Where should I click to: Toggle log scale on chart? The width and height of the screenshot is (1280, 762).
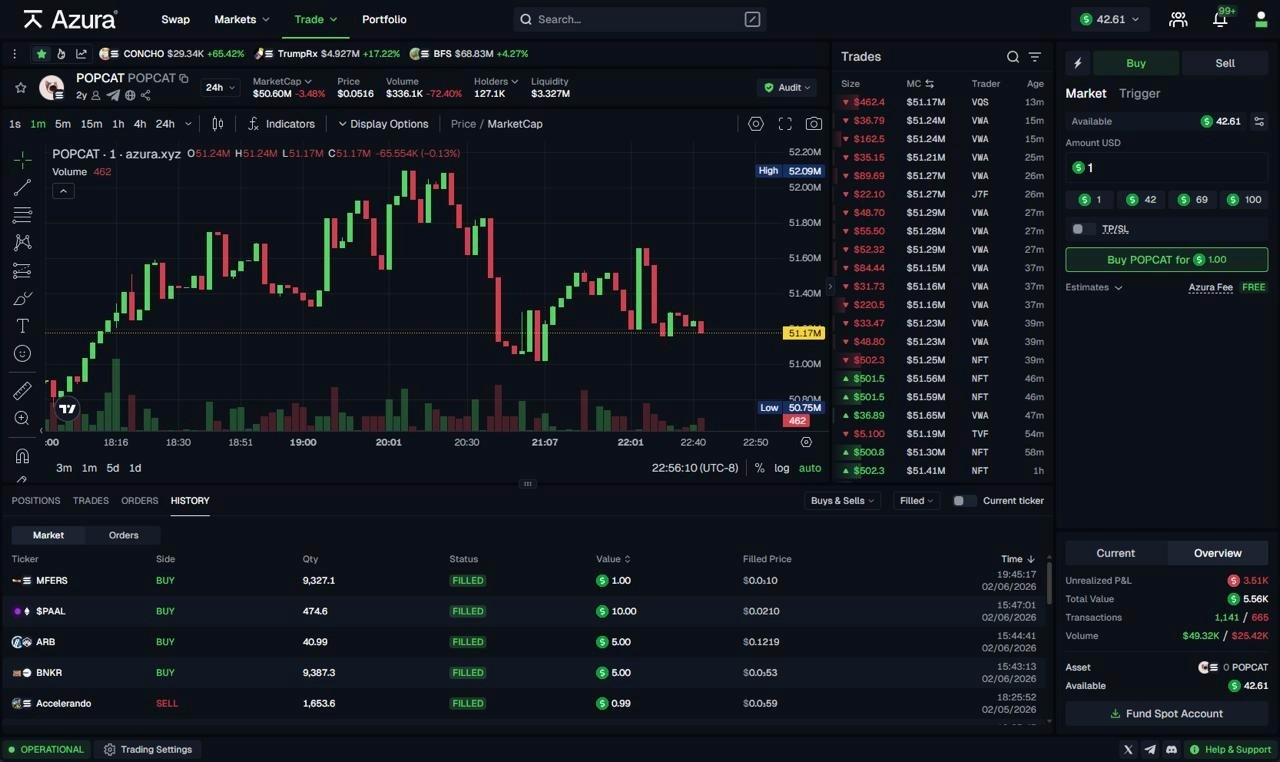[781, 468]
